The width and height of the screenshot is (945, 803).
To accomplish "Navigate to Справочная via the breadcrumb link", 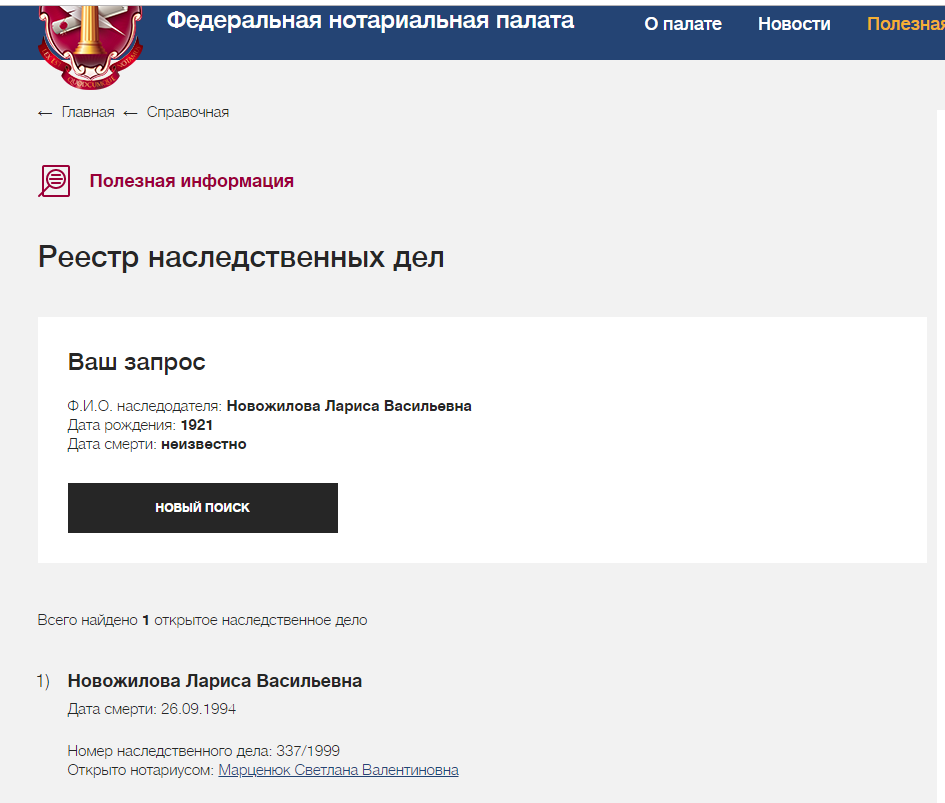I will [x=187, y=112].
